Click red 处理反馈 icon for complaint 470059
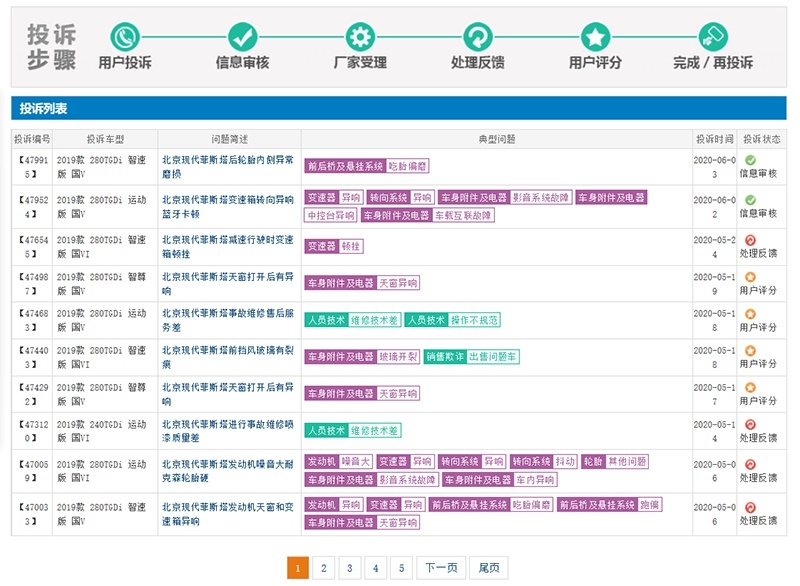 pyautogui.click(x=751, y=464)
